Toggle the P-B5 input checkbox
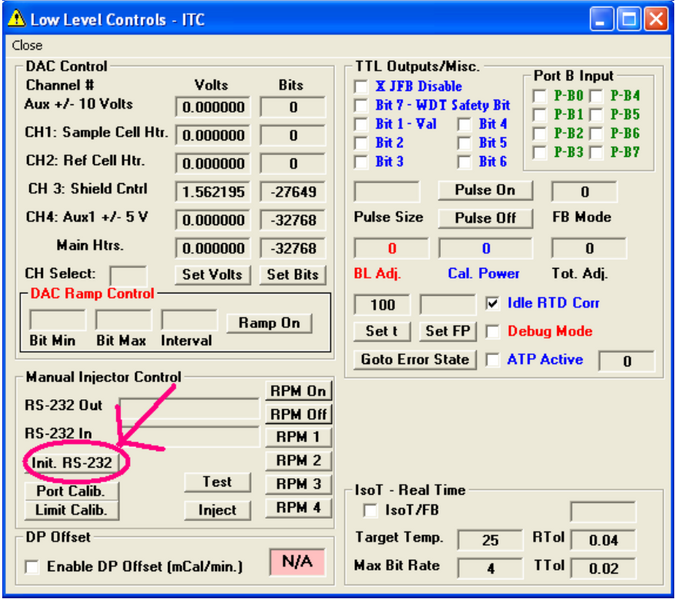 [596, 115]
